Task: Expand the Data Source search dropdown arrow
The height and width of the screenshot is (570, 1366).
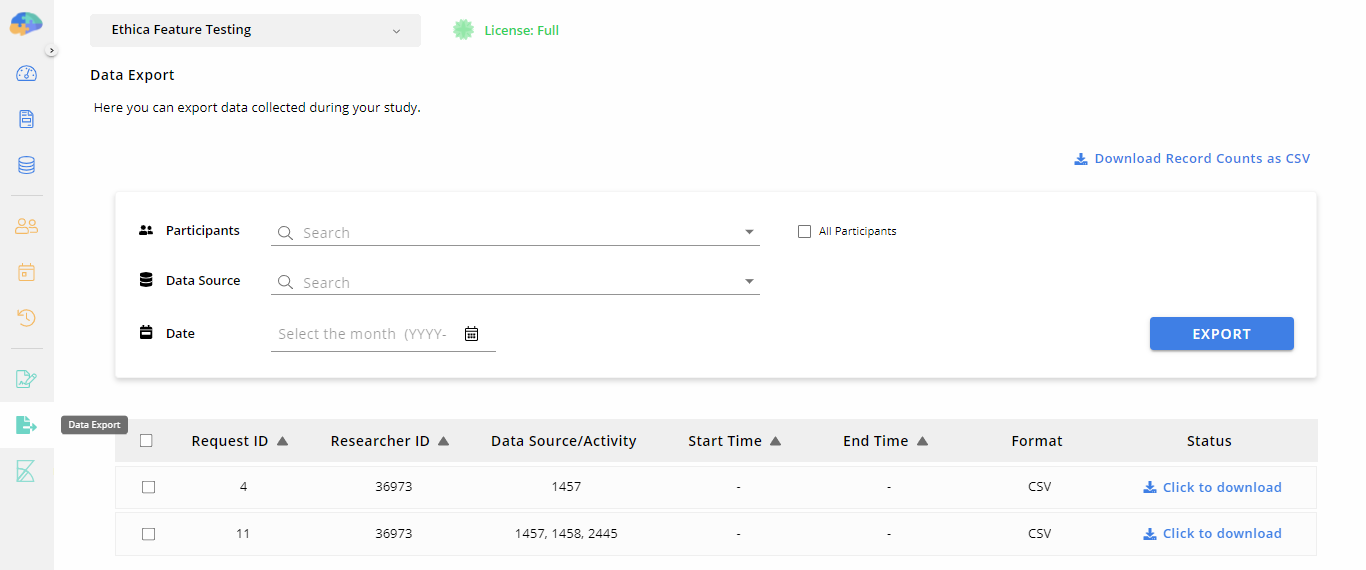Action: (749, 282)
